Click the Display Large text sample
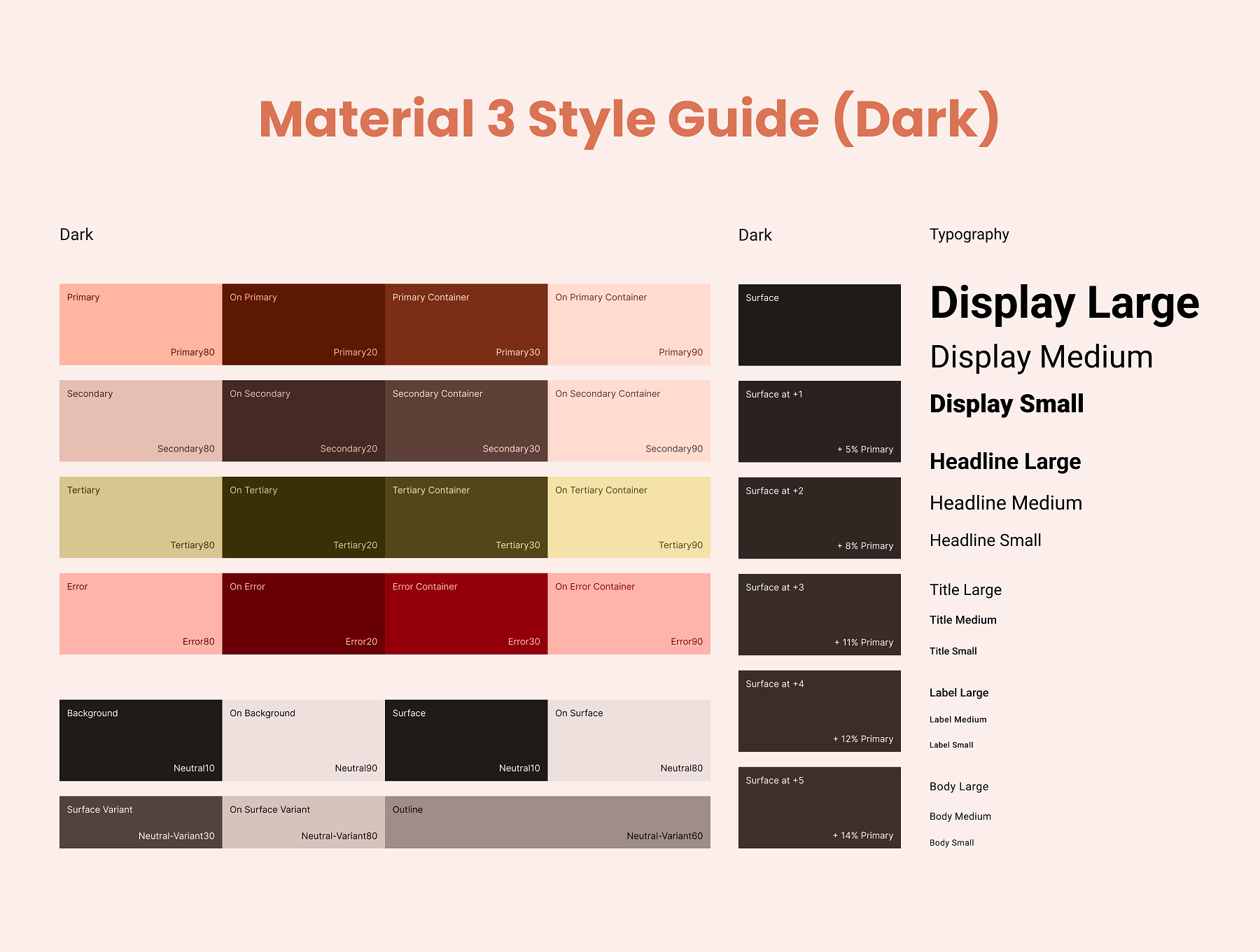 pyautogui.click(x=1064, y=303)
